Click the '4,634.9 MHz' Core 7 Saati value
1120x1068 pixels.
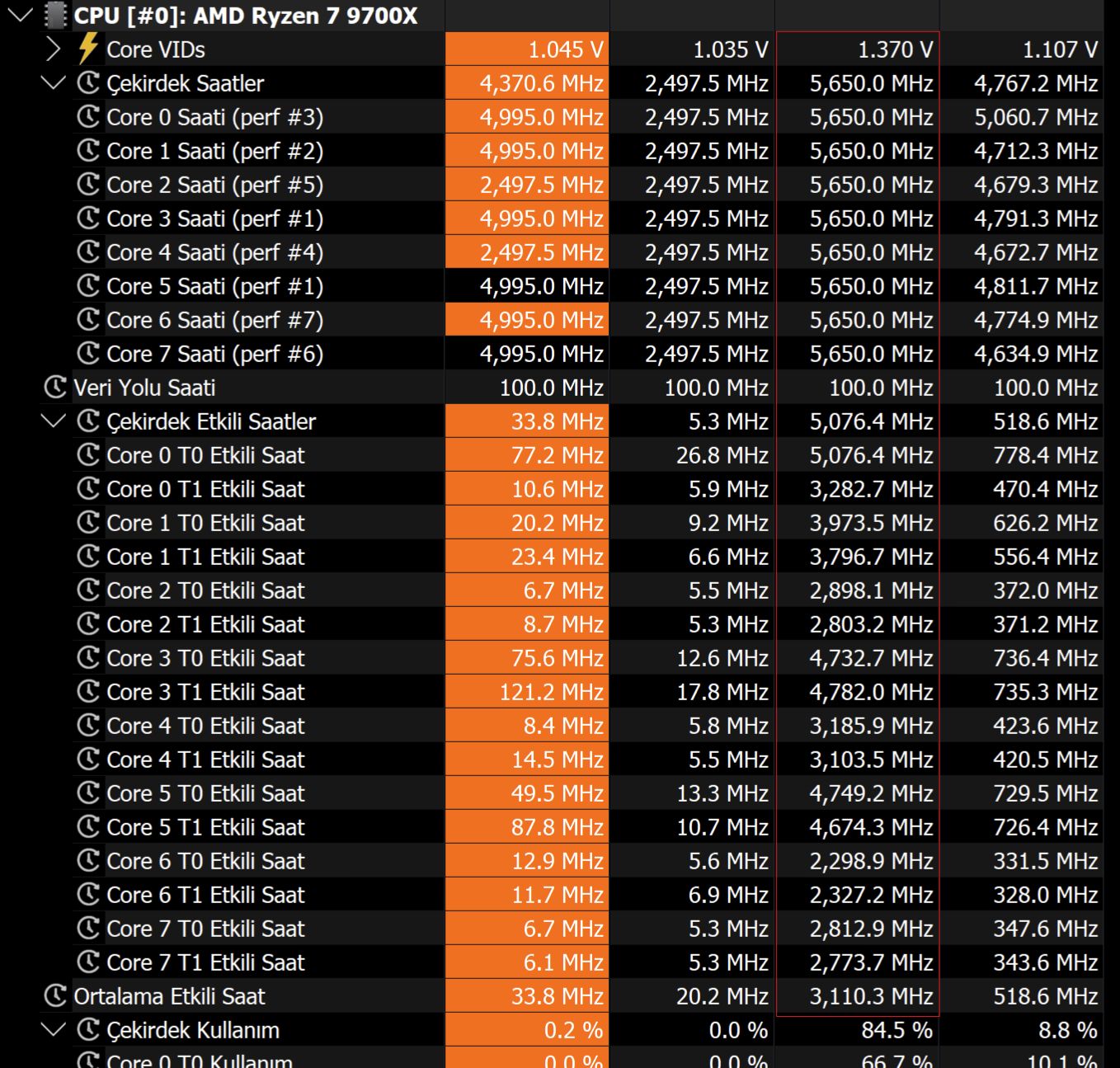(1037, 354)
